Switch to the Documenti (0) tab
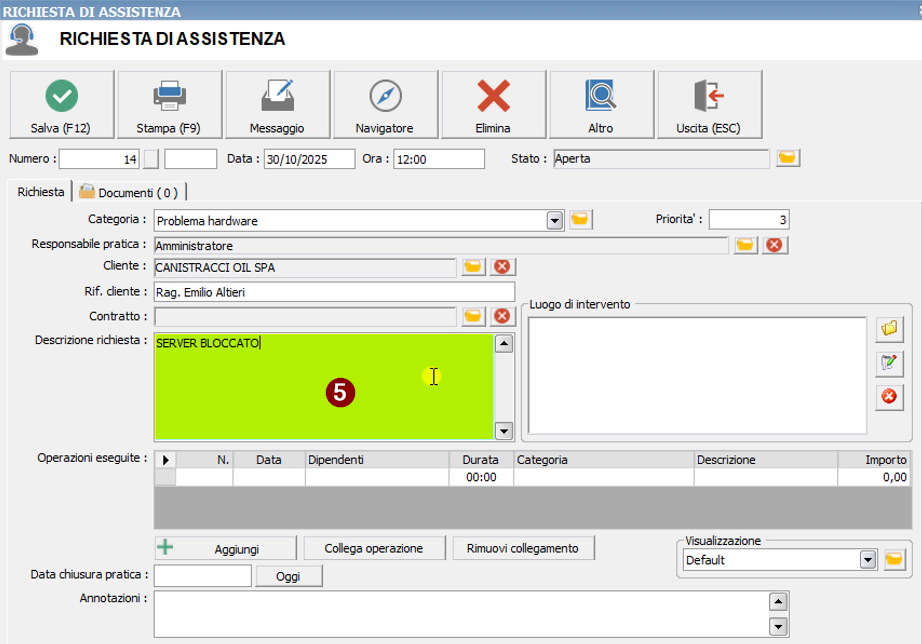This screenshot has width=922, height=644. click(129, 192)
